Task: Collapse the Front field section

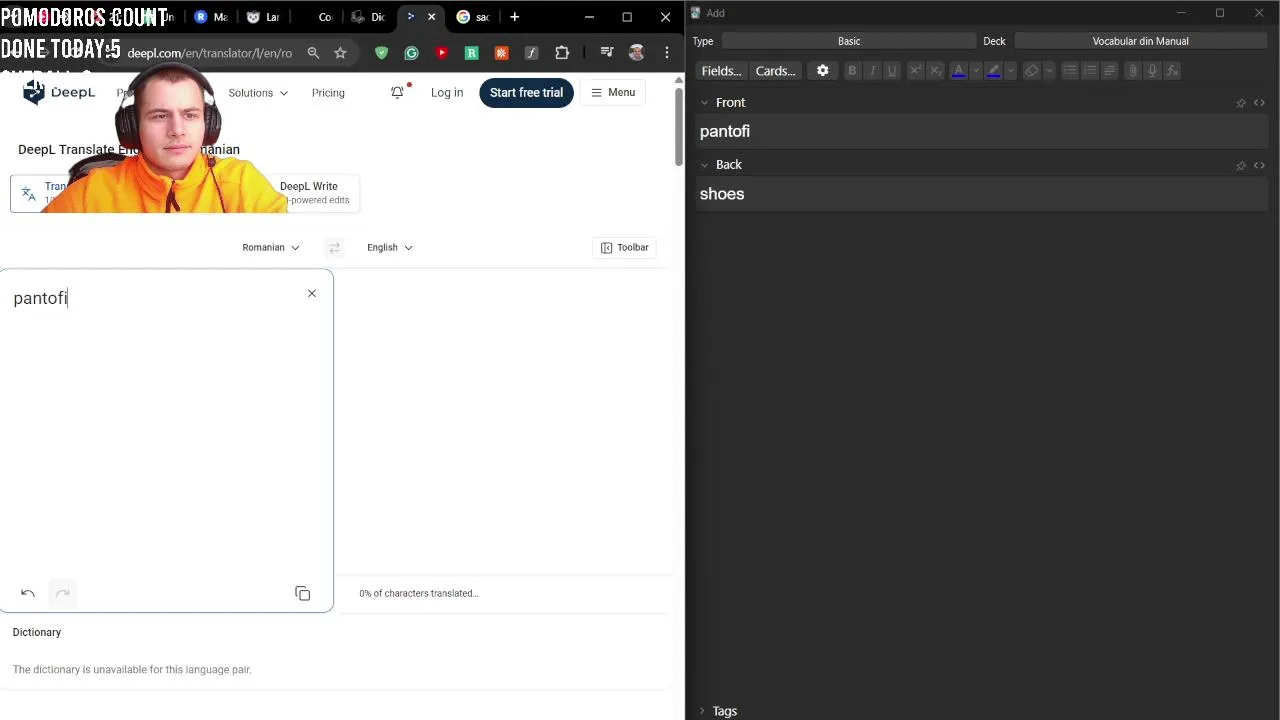Action: [704, 103]
